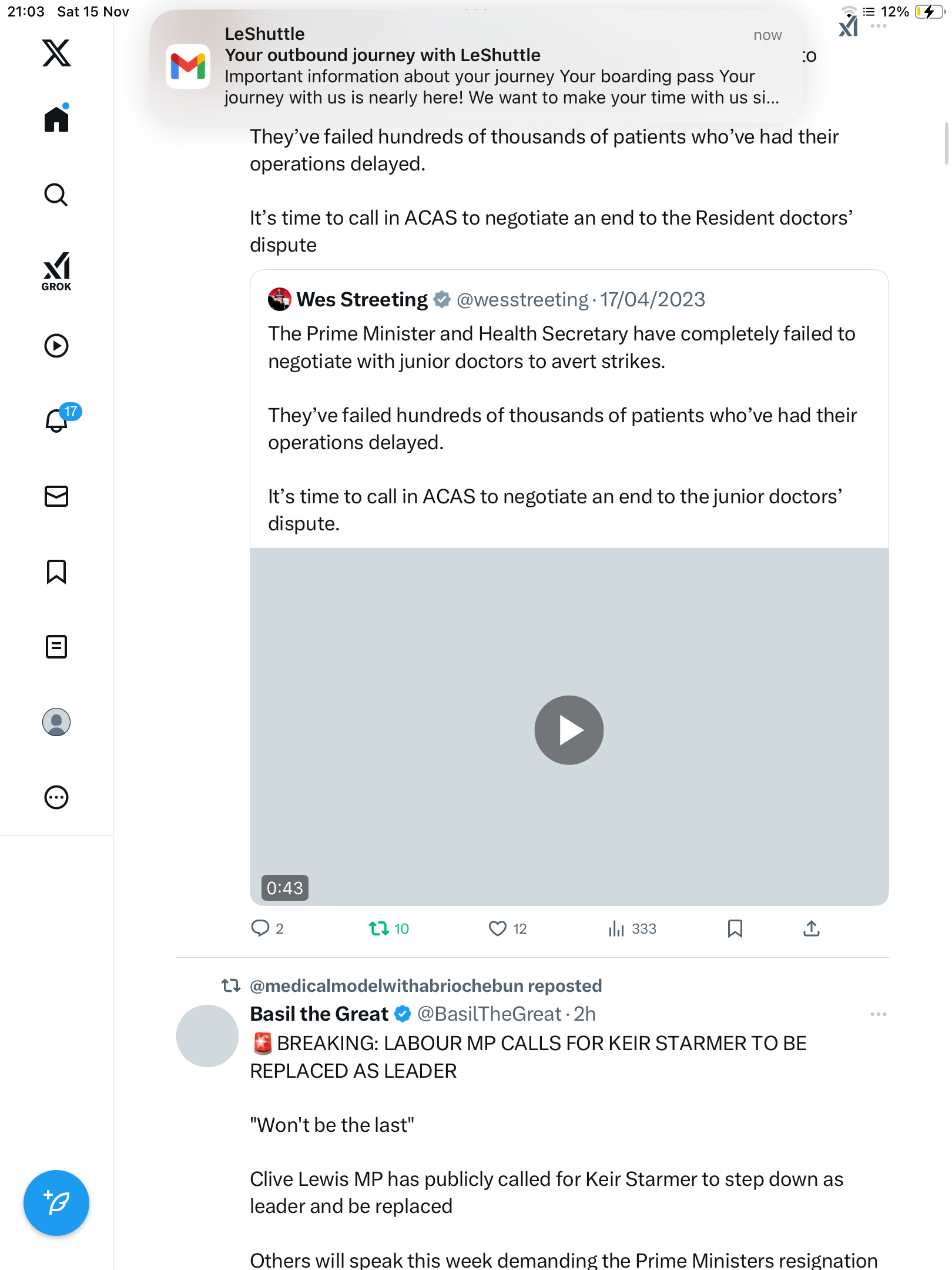Bookmark the Wes Streeting quote post

(735, 929)
